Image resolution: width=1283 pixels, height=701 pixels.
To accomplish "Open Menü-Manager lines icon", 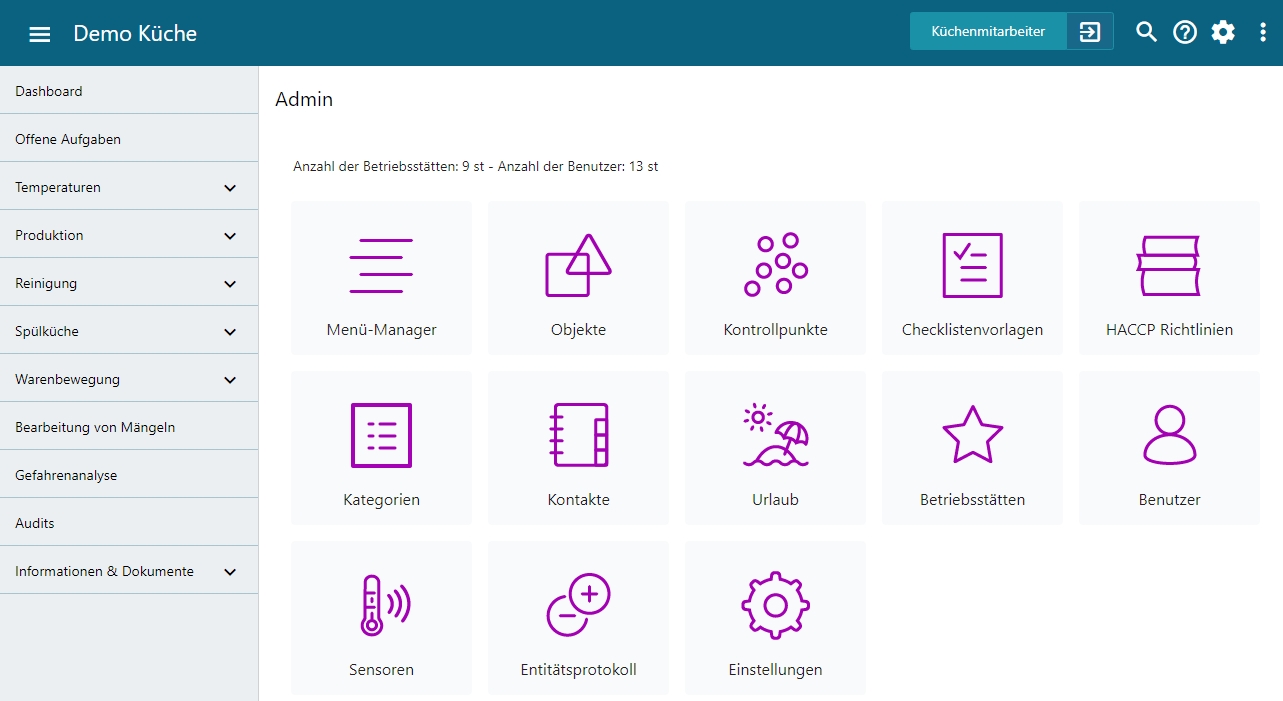I will click(x=381, y=266).
